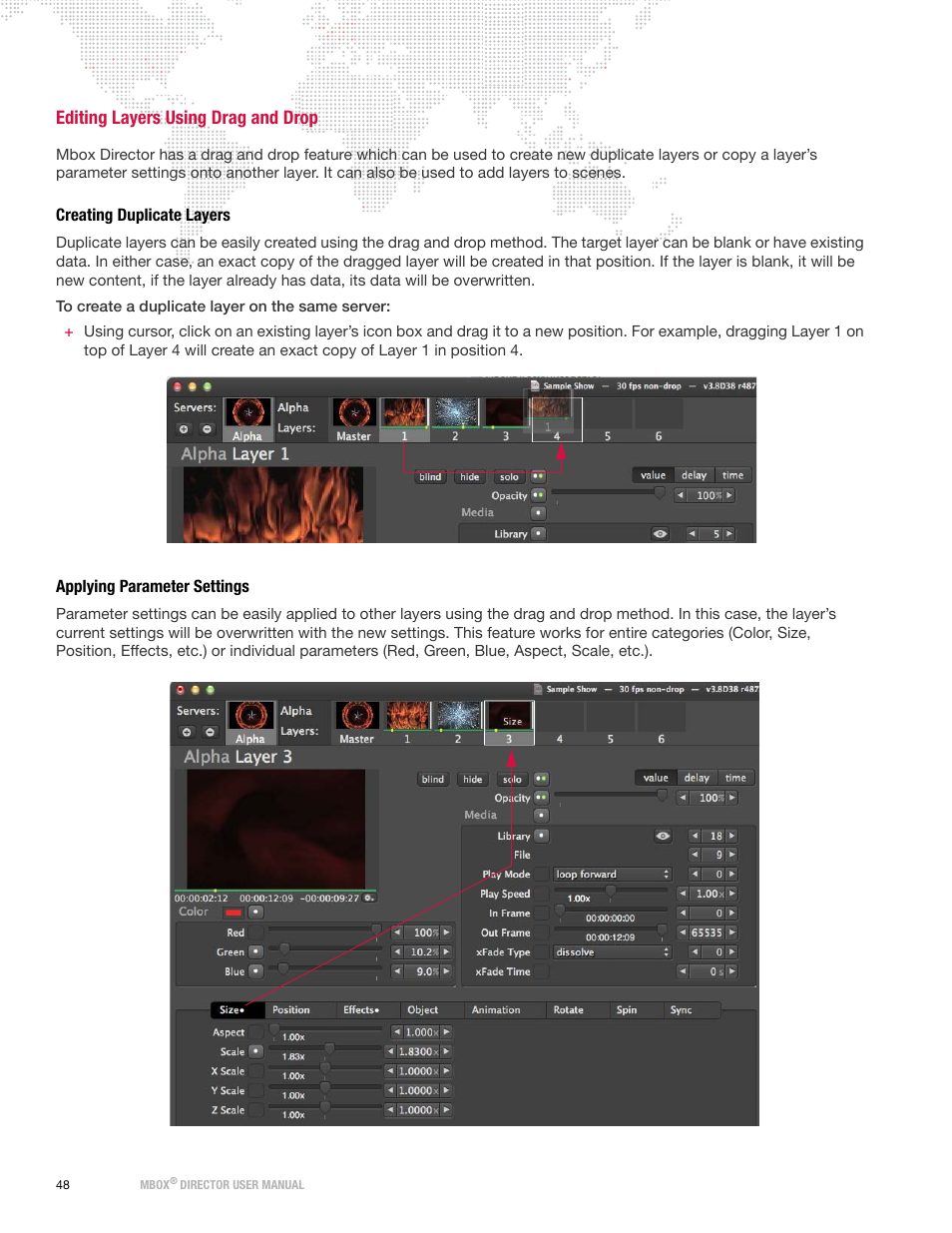Decrement File value 9 left arrow
Image resolution: width=952 pixels, height=1233 pixels.
click(x=695, y=856)
